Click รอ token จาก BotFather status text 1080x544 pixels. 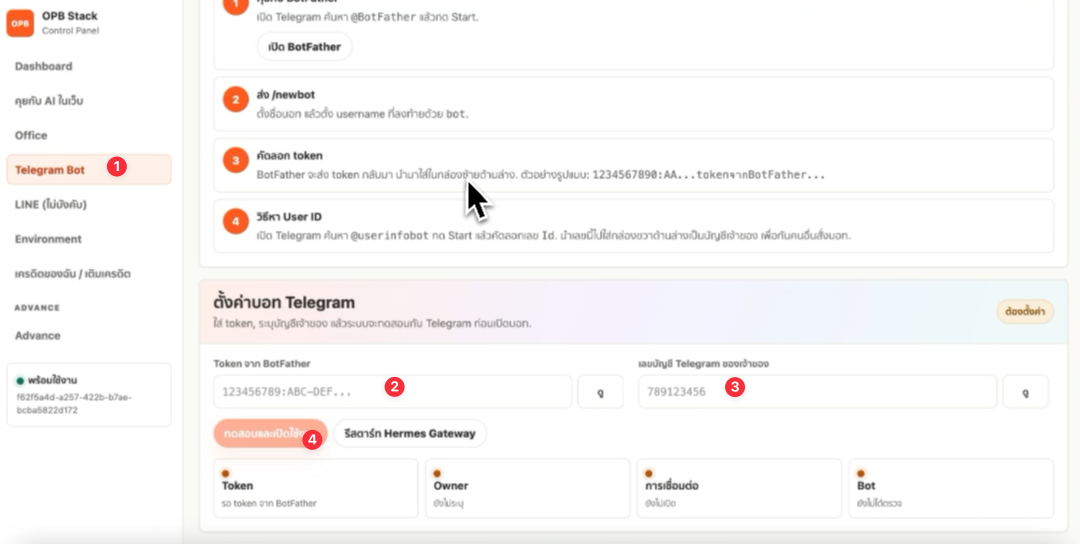coord(269,503)
